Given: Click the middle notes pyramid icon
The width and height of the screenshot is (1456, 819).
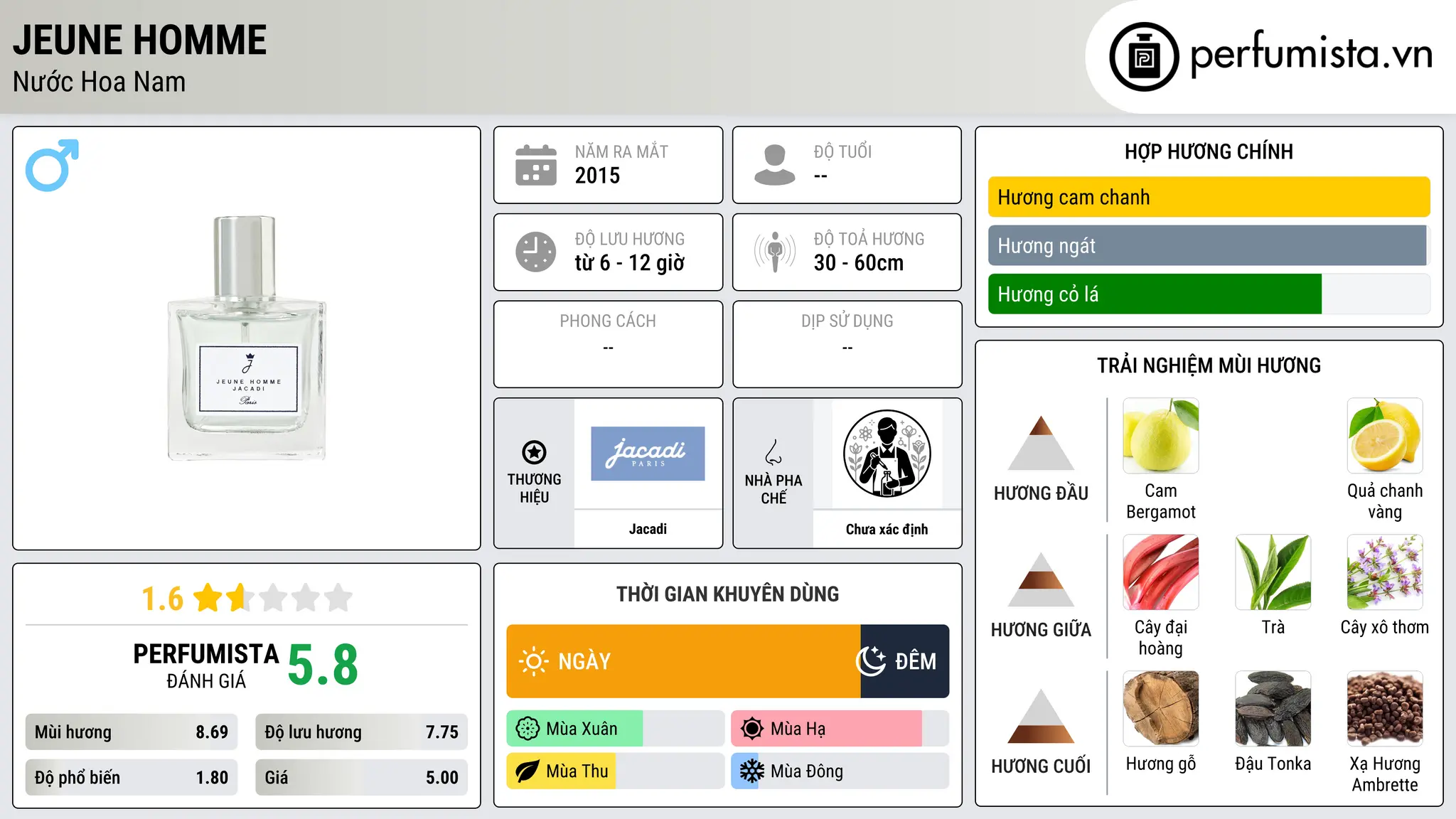Looking at the screenshot, I should click(1041, 579).
